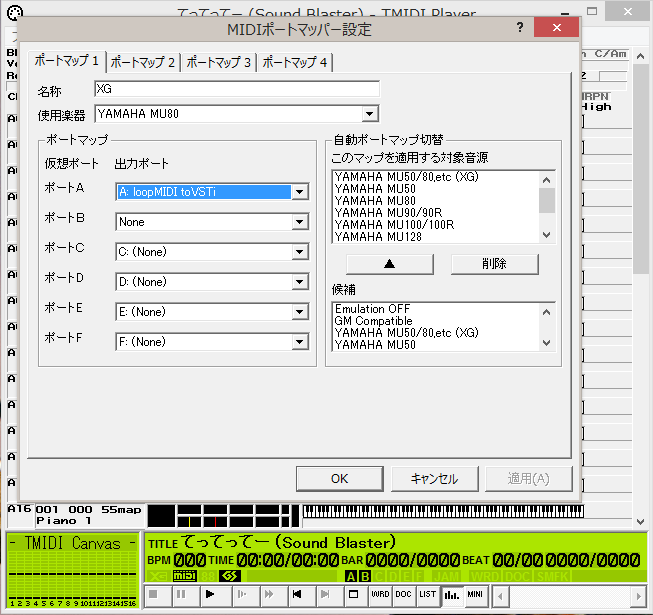Open ポートC output port dropdown

pyautogui.click(x=299, y=252)
